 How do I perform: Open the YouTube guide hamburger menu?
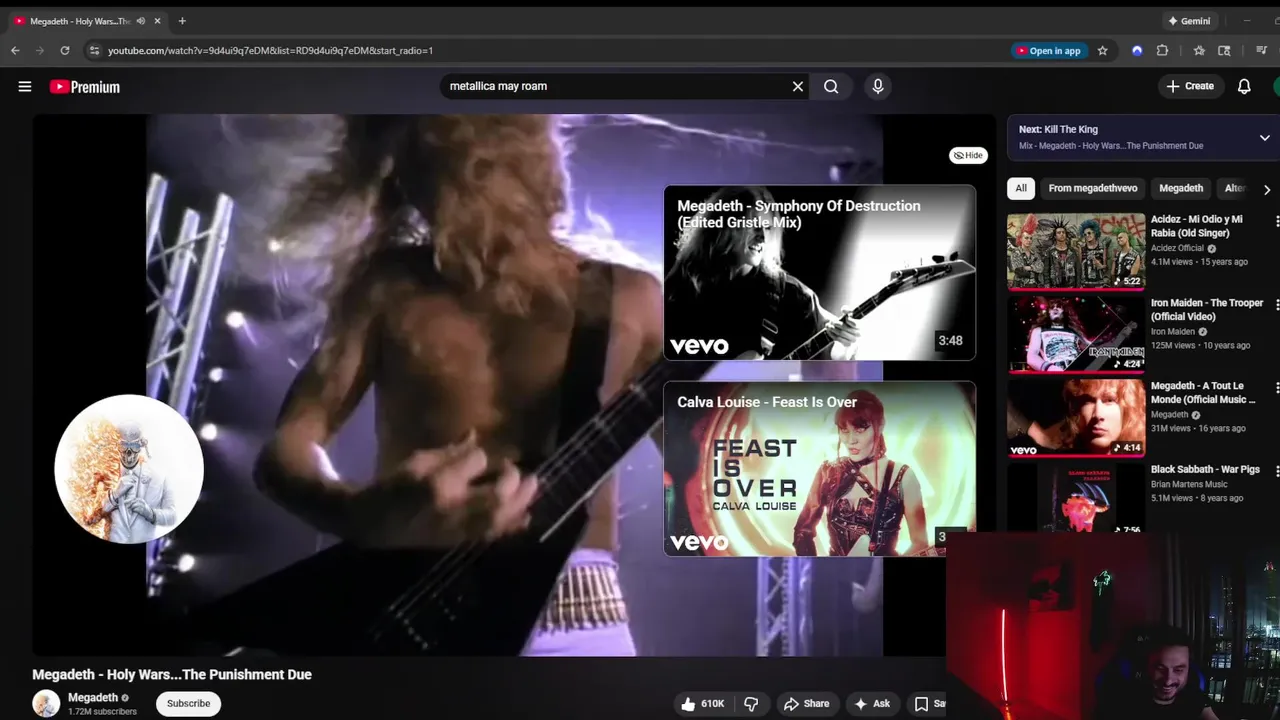[25, 87]
